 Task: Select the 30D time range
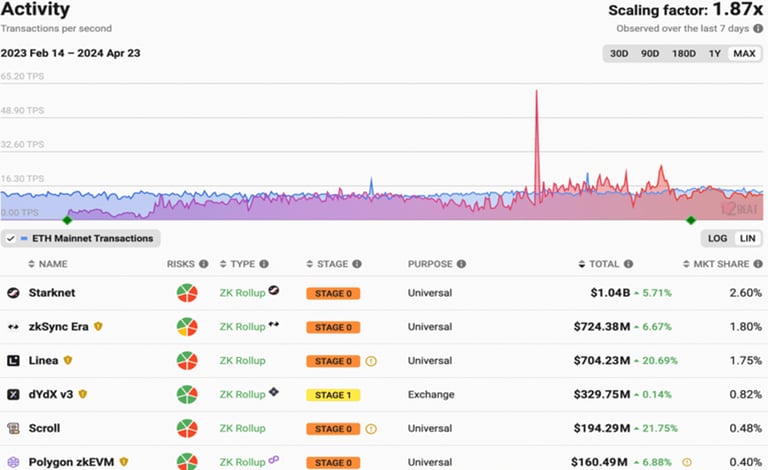pos(619,53)
